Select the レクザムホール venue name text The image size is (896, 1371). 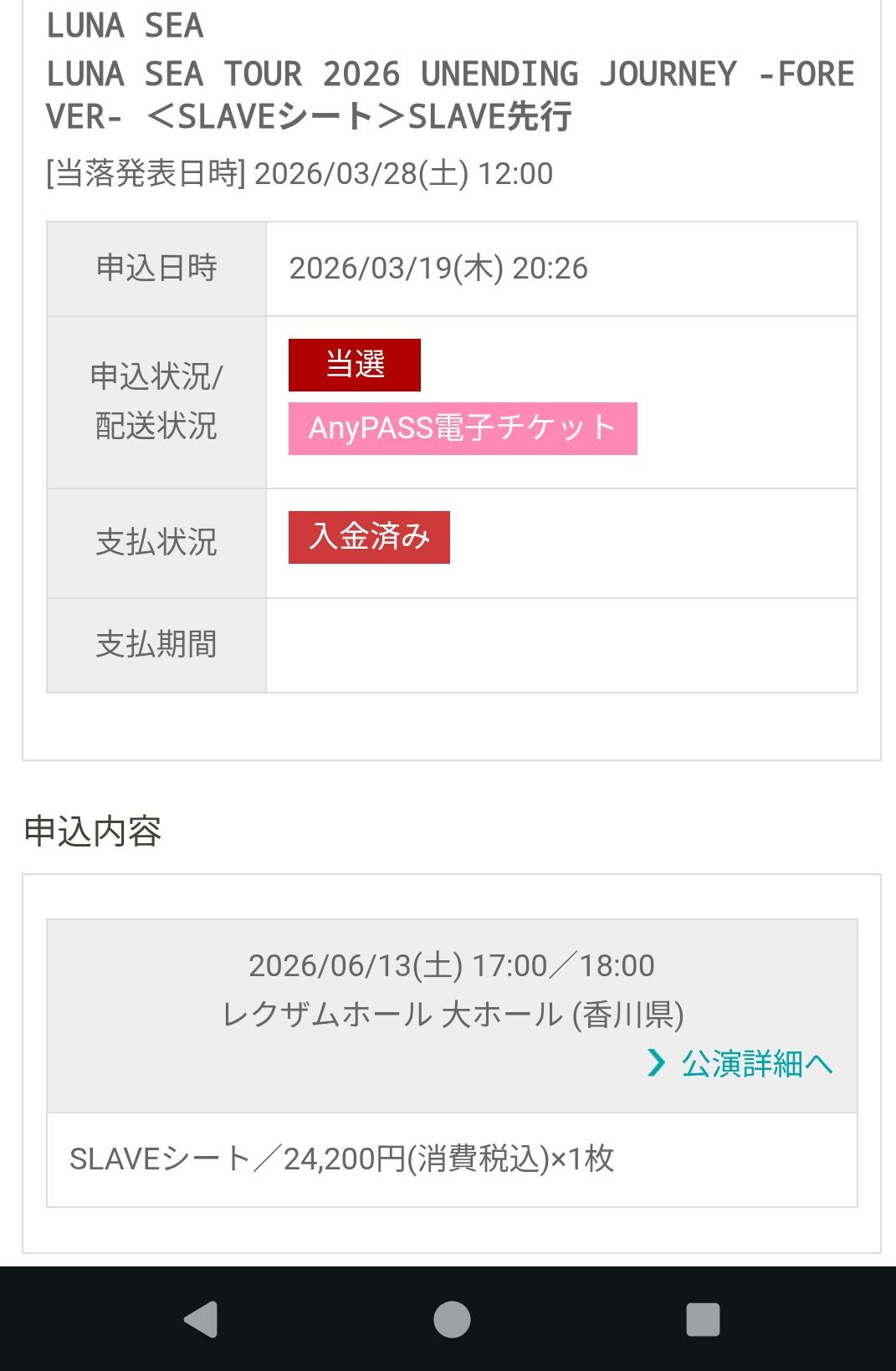[x=453, y=1015]
